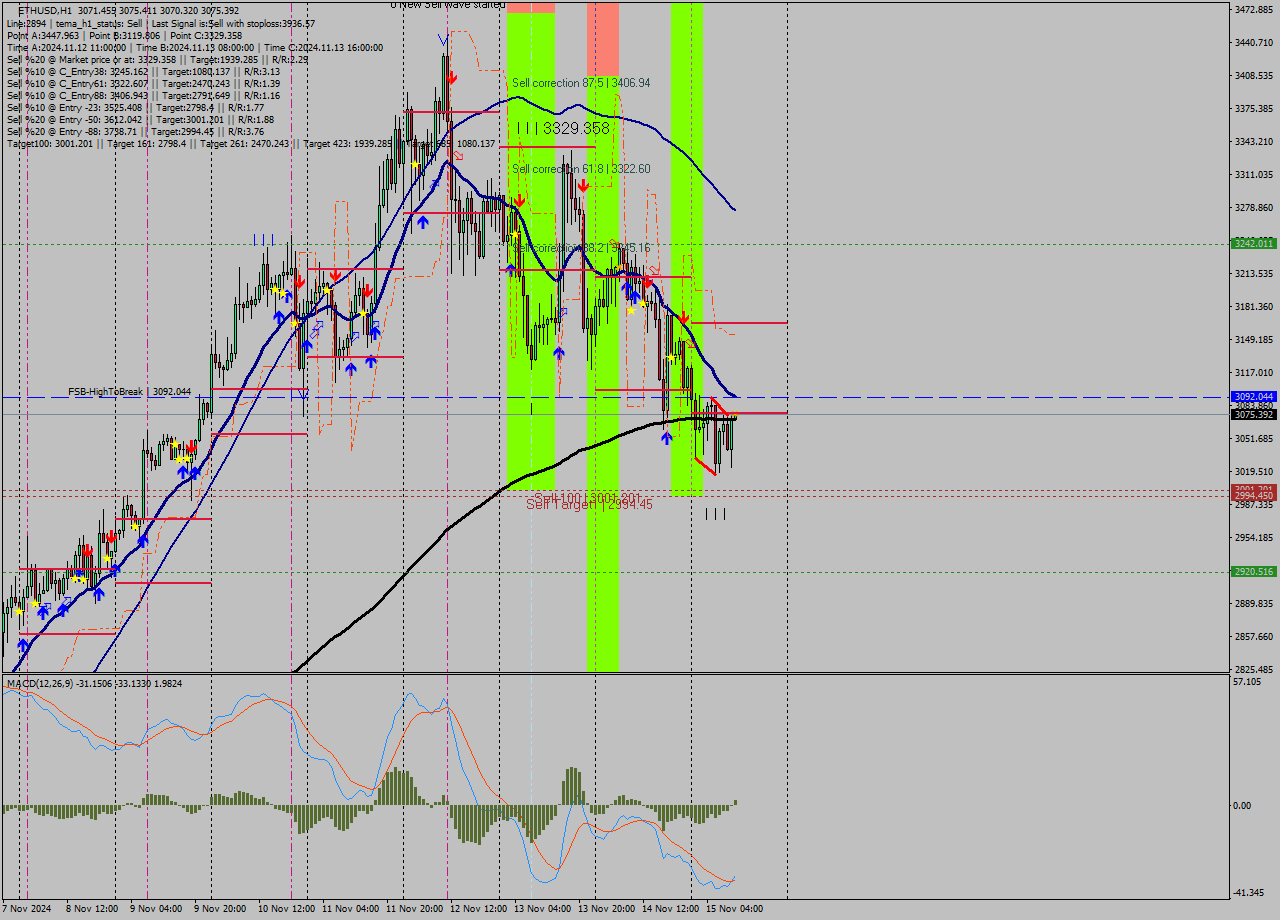Click 3311.035 on the price scale
Image resolution: width=1280 pixels, height=920 pixels.
point(1254,175)
